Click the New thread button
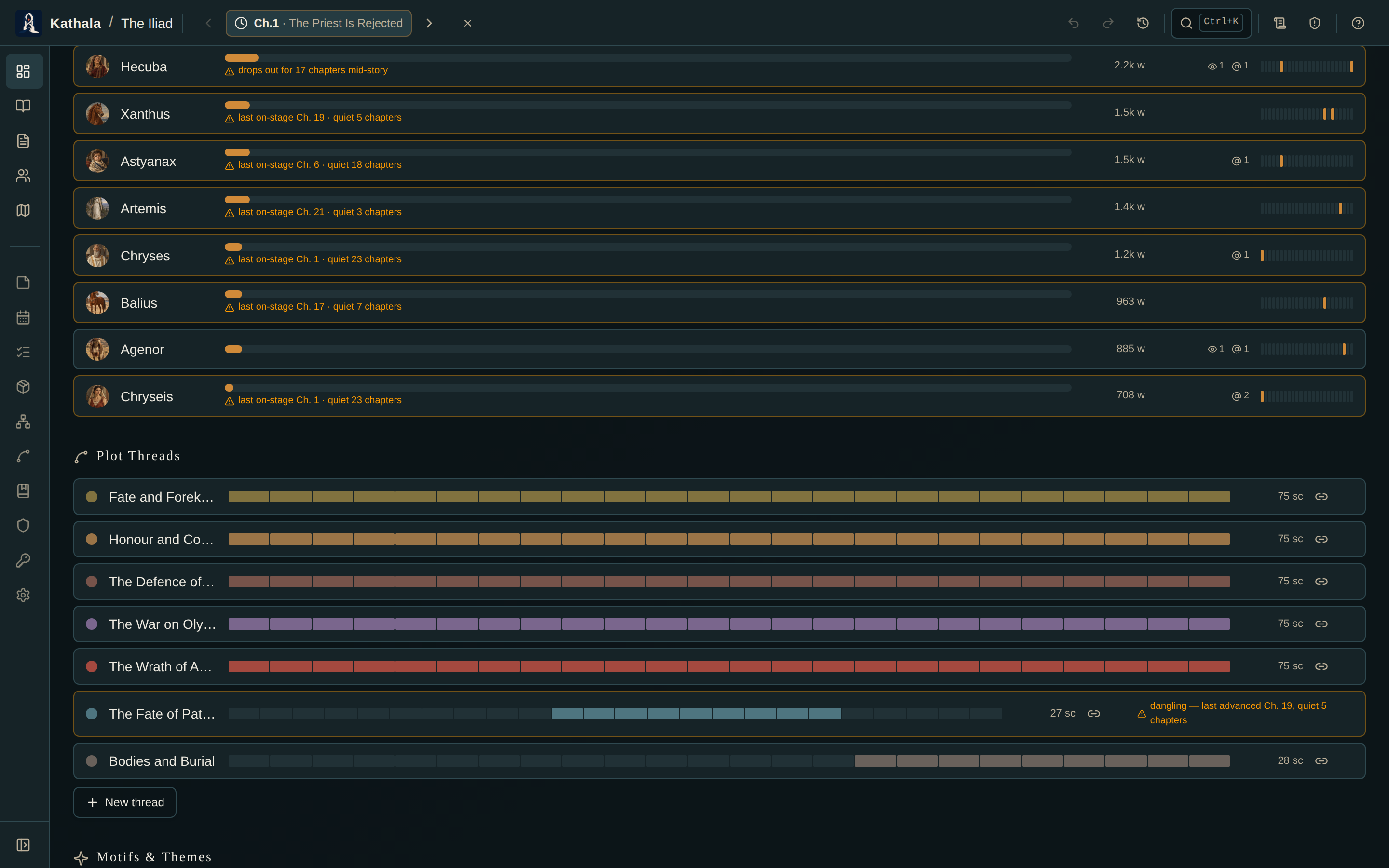1389x868 pixels. pos(124,802)
